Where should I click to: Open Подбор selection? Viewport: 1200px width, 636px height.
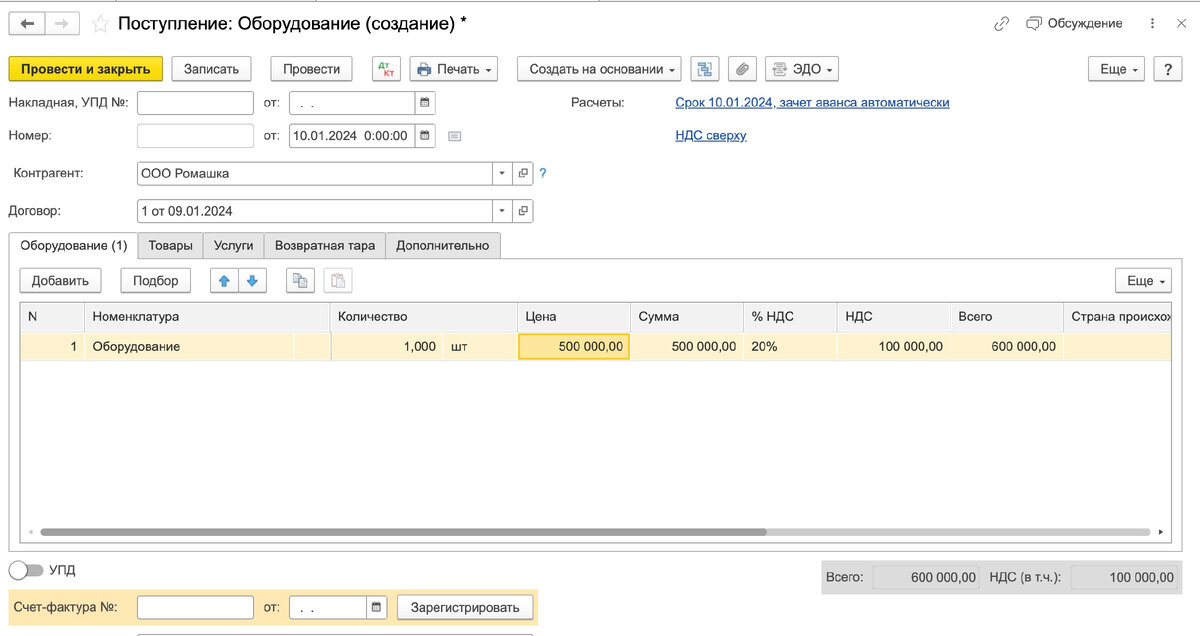tap(156, 281)
